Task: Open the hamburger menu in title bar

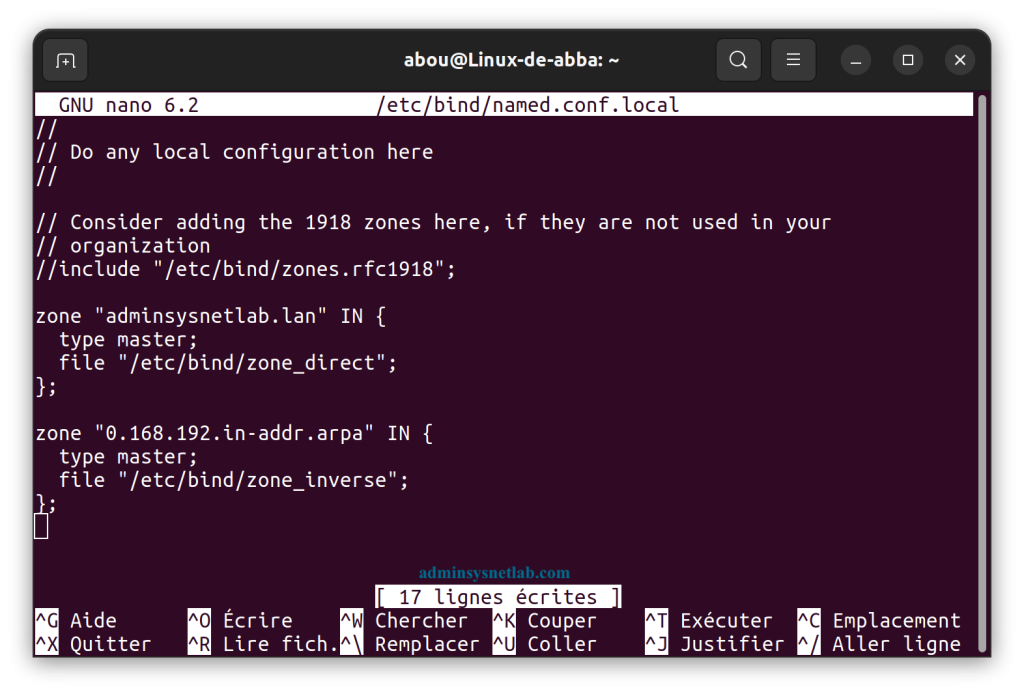Action: (793, 60)
